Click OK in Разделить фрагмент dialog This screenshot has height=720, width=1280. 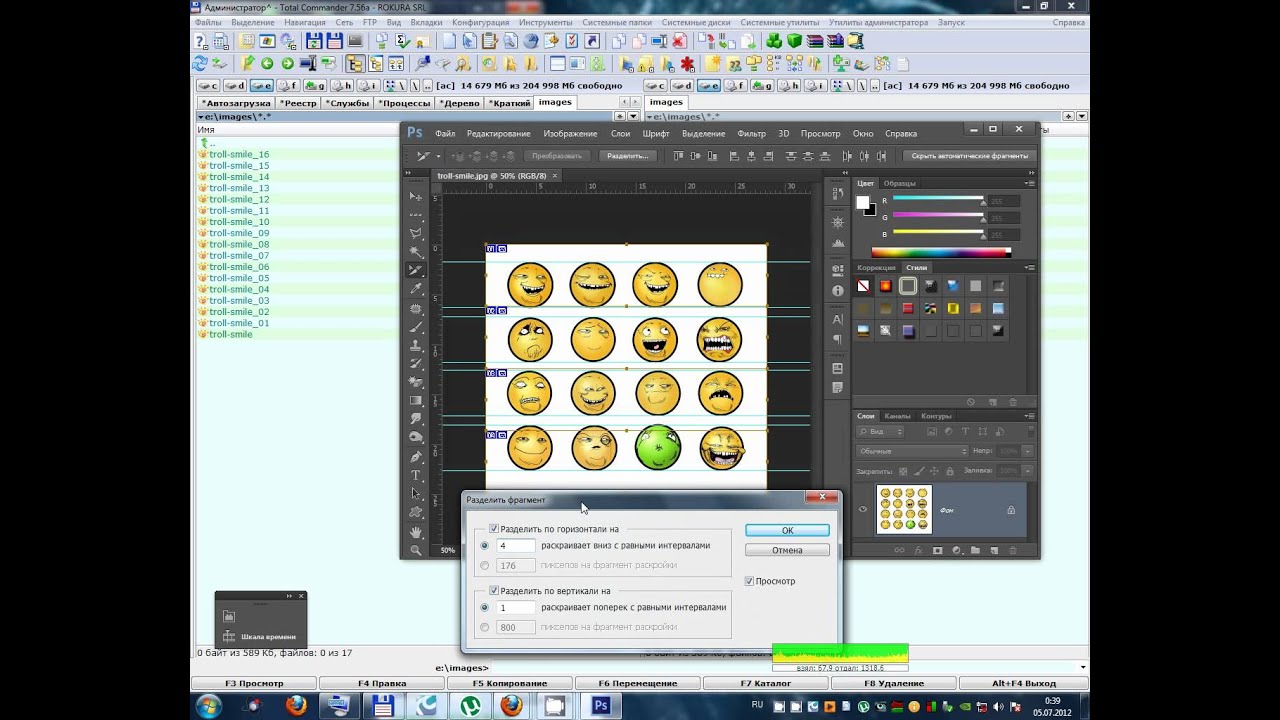pyautogui.click(x=787, y=530)
